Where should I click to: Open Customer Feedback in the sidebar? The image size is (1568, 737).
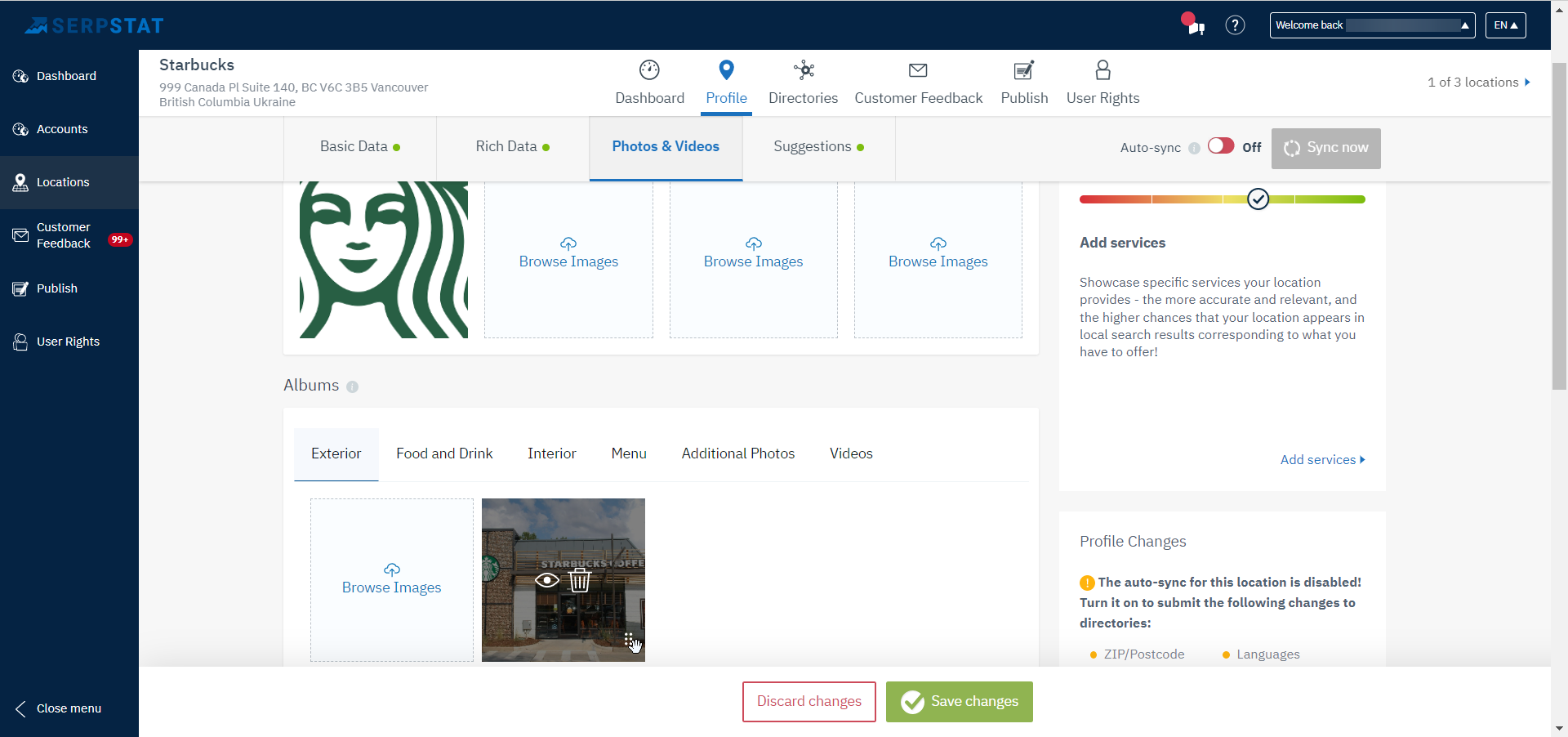(63, 235)
